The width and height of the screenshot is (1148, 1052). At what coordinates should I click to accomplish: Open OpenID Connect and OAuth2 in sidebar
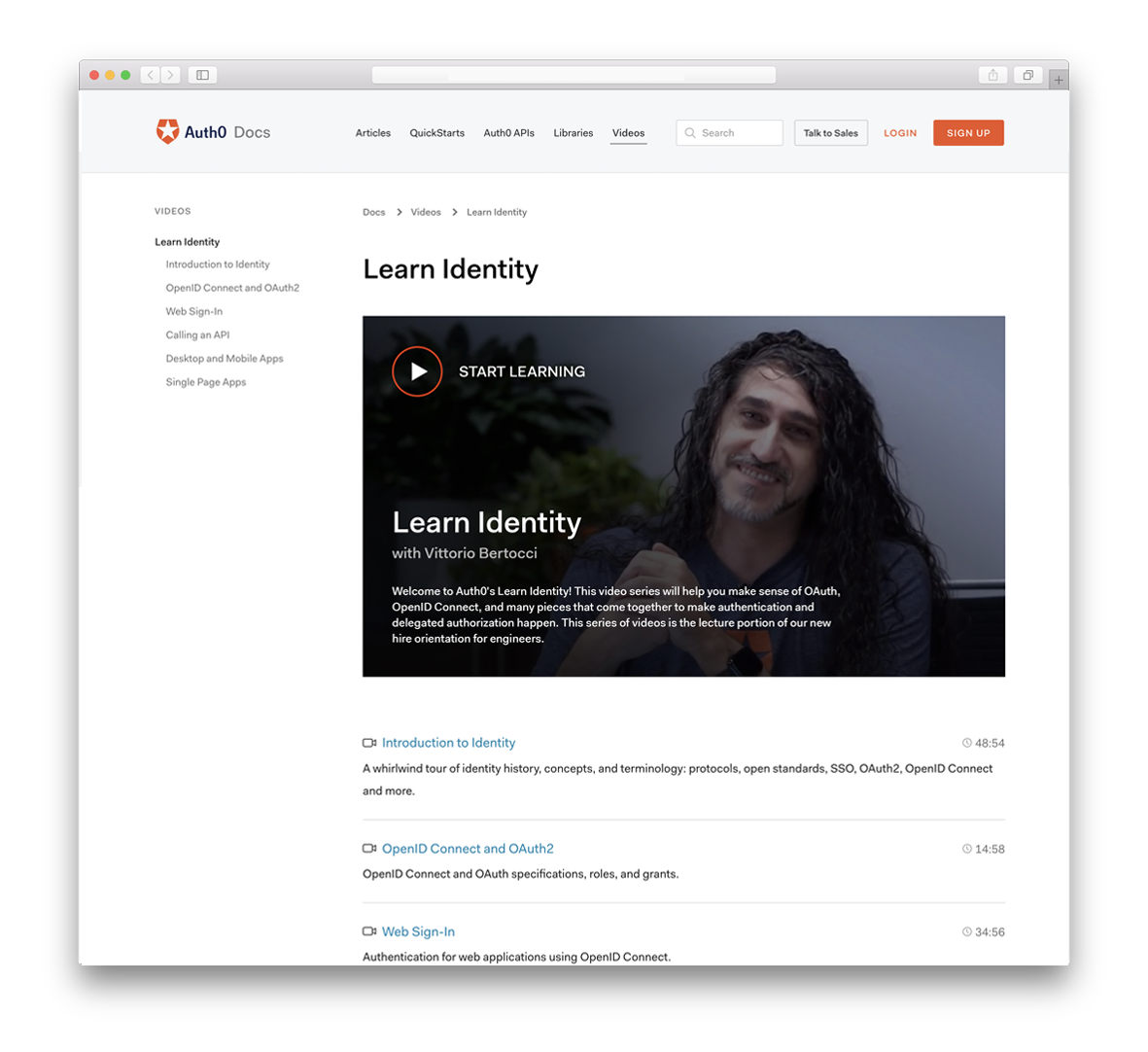point(232,288)
